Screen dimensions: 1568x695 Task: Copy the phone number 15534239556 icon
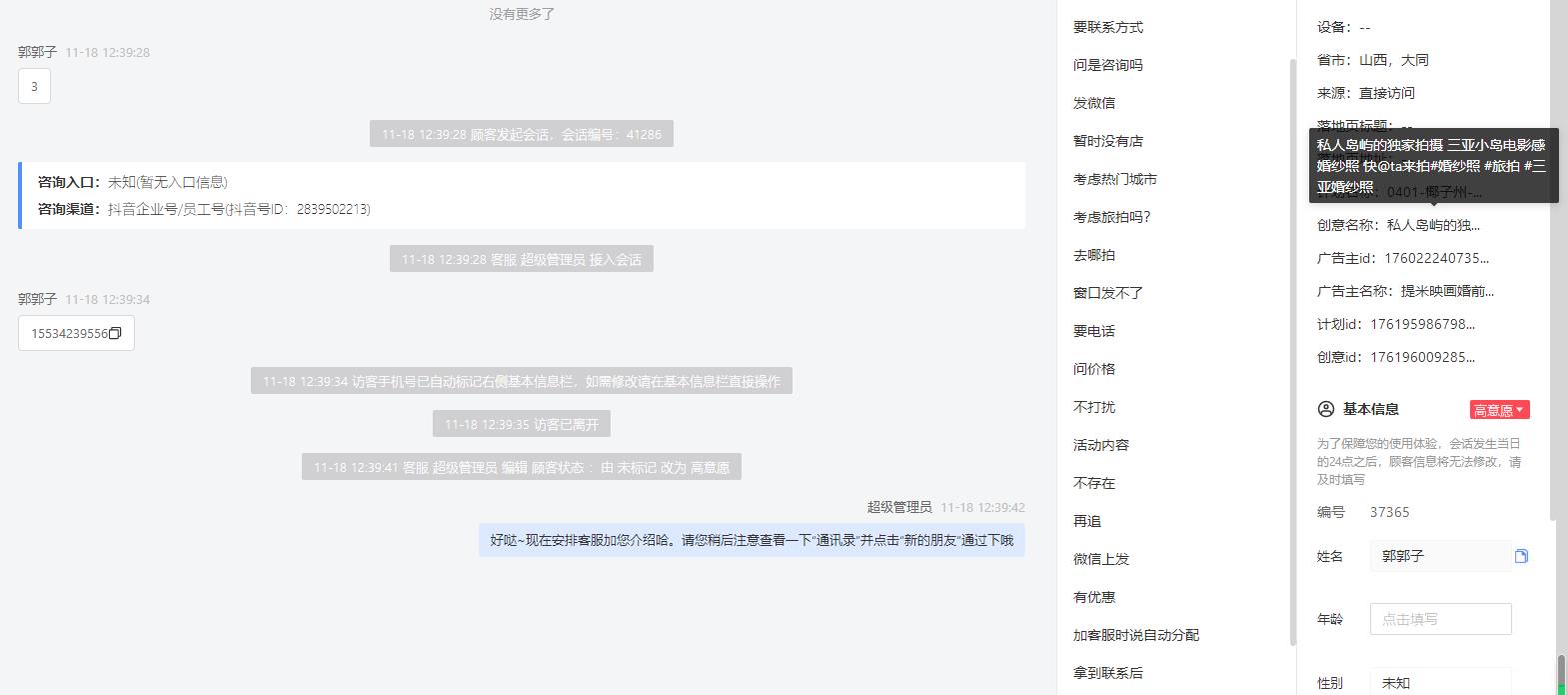click(x=115, y=334)
